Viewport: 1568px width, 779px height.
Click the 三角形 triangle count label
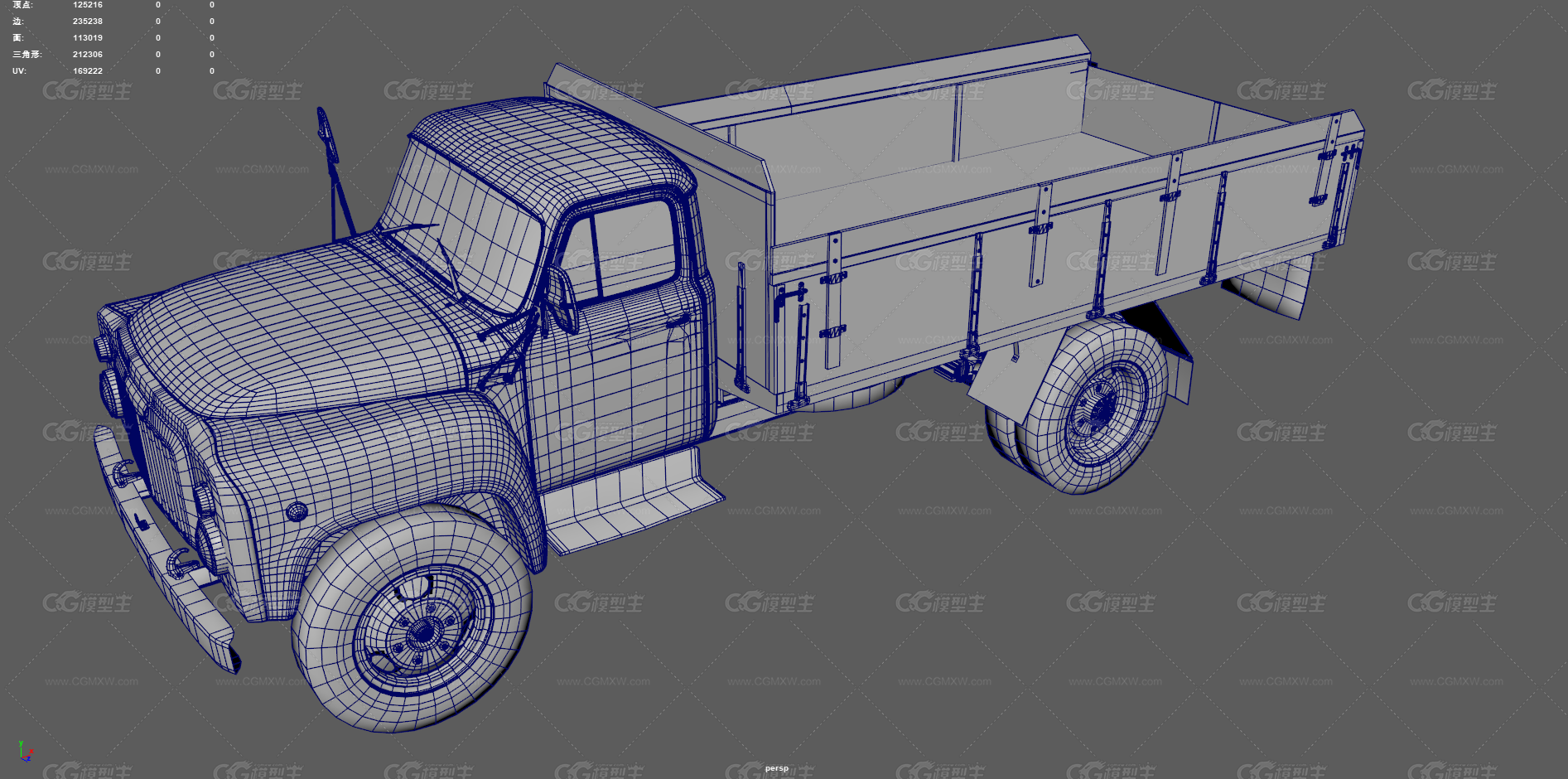pos(27,55)
